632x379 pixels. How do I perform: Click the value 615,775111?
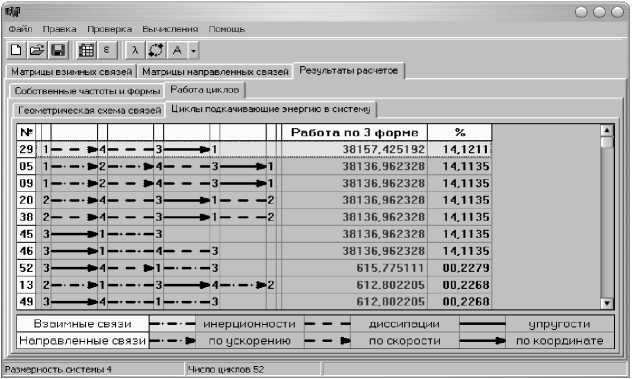[390, 268]
